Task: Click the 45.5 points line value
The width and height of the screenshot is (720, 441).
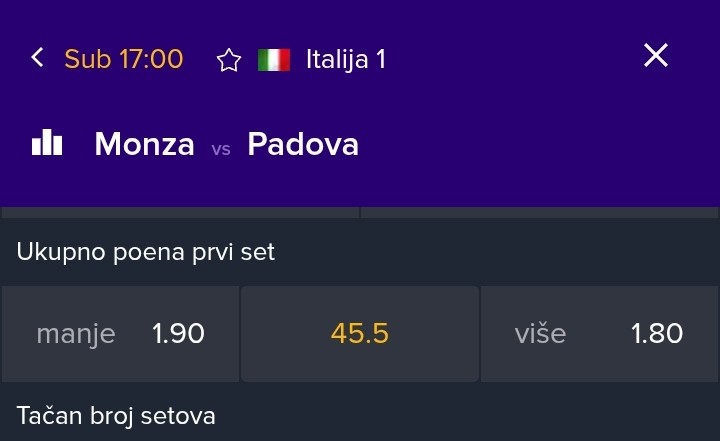Action: 360,334
